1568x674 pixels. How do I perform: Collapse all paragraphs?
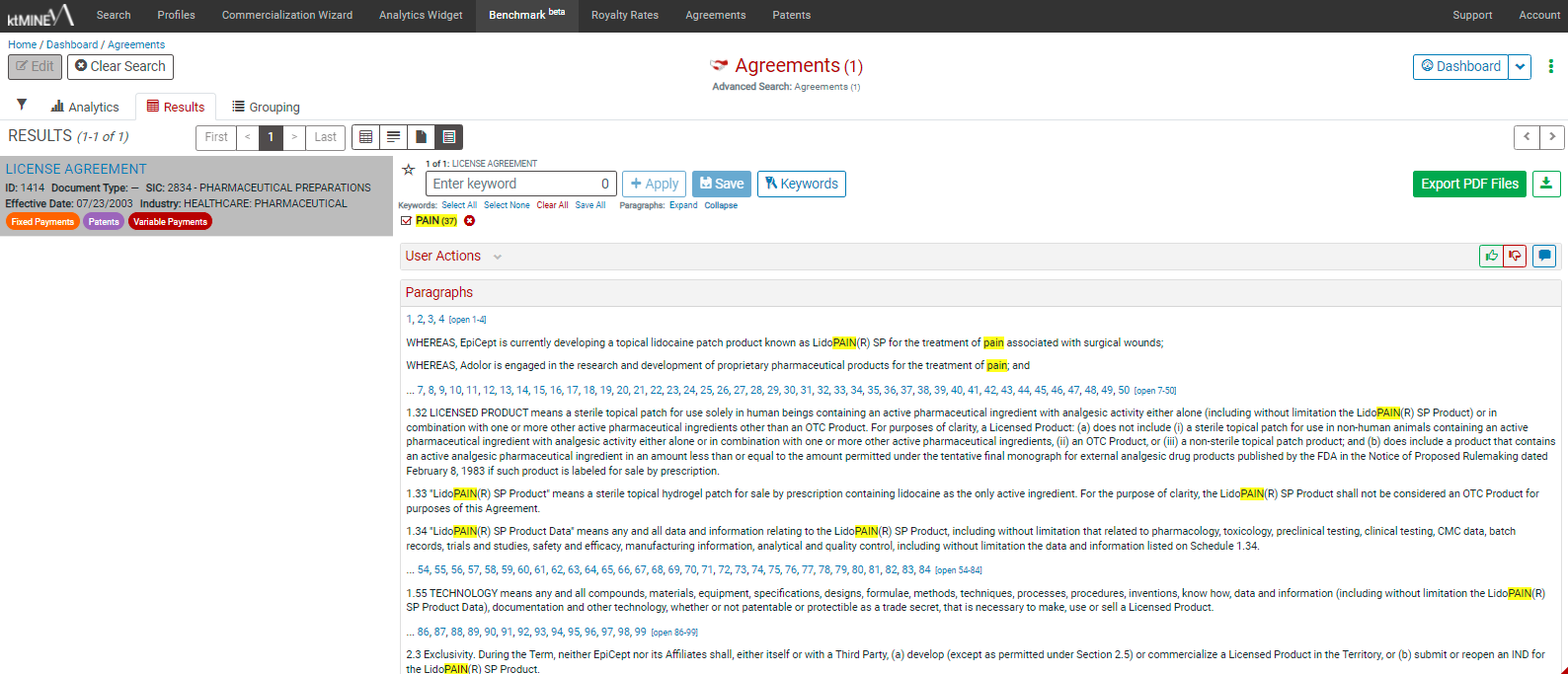pos(721,205)
